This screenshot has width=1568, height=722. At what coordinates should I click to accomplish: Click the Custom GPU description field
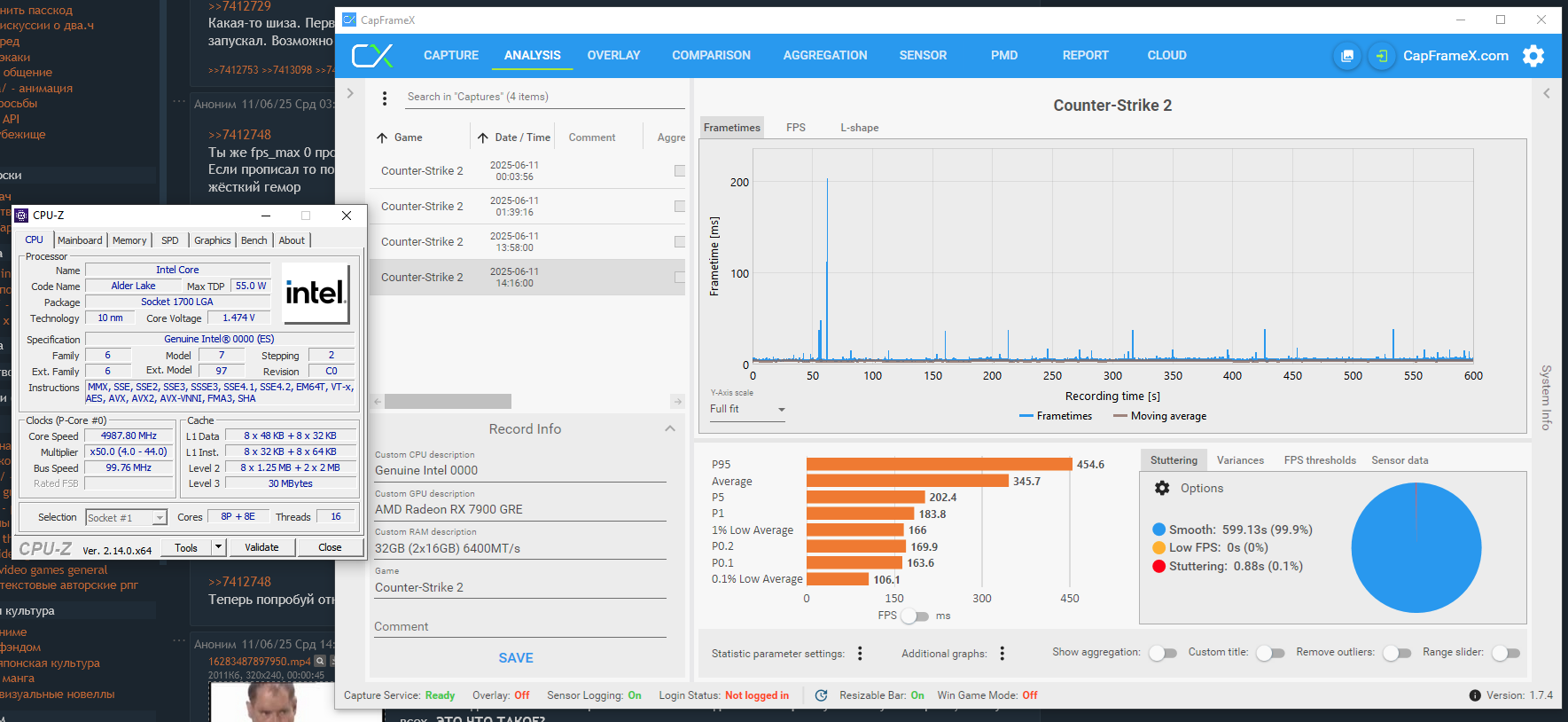click(520, 509)
